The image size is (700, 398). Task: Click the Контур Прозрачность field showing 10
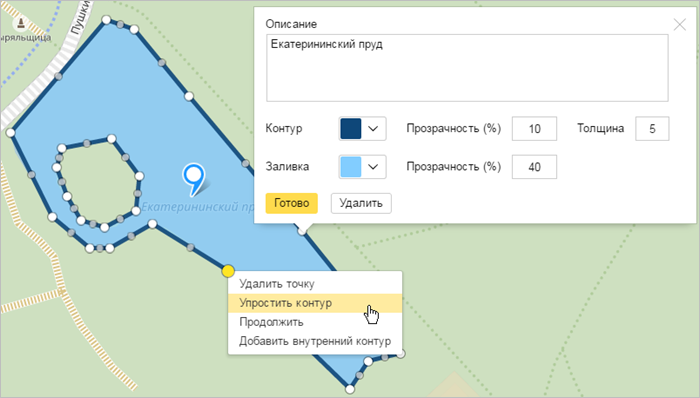[534, 129]
